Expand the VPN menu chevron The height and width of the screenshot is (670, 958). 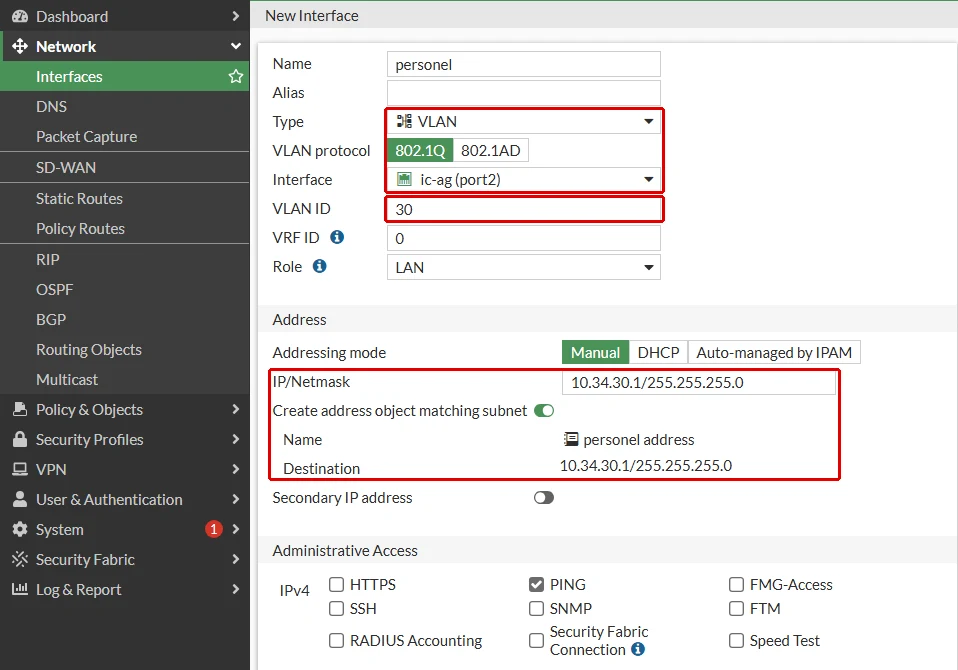(x=236, y=469)
